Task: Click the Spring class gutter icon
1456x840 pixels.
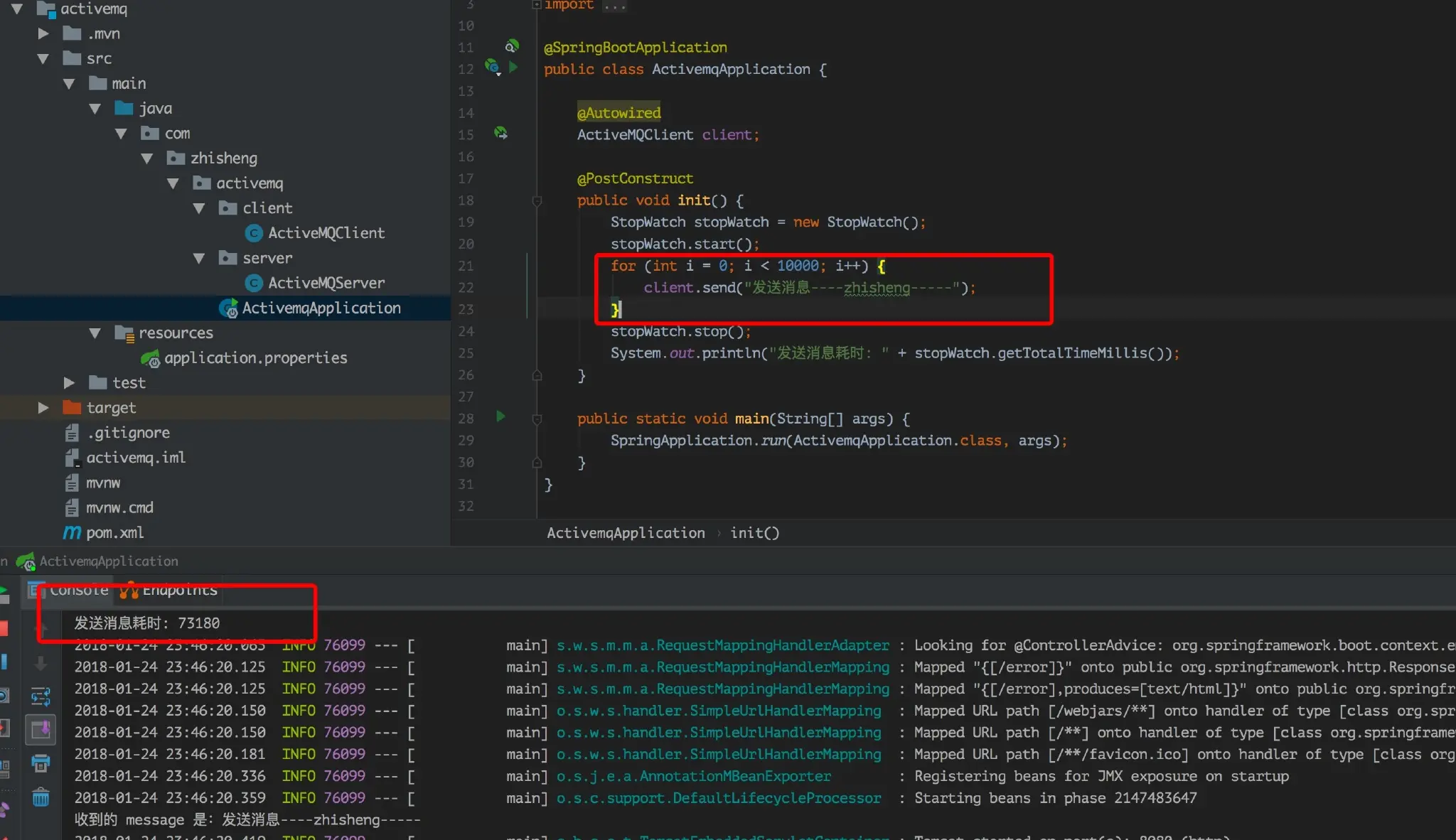Action: pyautogui.click(x=492, y=67)
